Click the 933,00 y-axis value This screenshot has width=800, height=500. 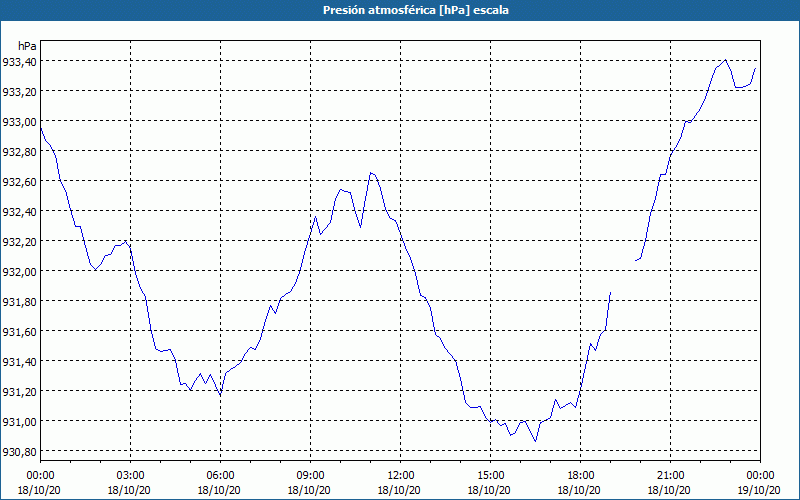pos(19,122)
